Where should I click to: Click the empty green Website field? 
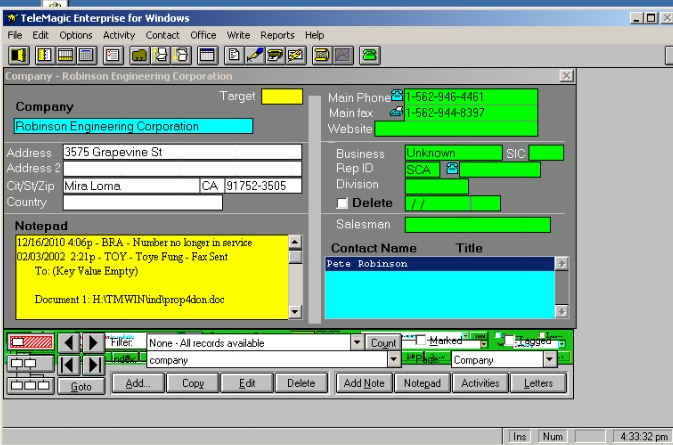click(x=456, y=129)
